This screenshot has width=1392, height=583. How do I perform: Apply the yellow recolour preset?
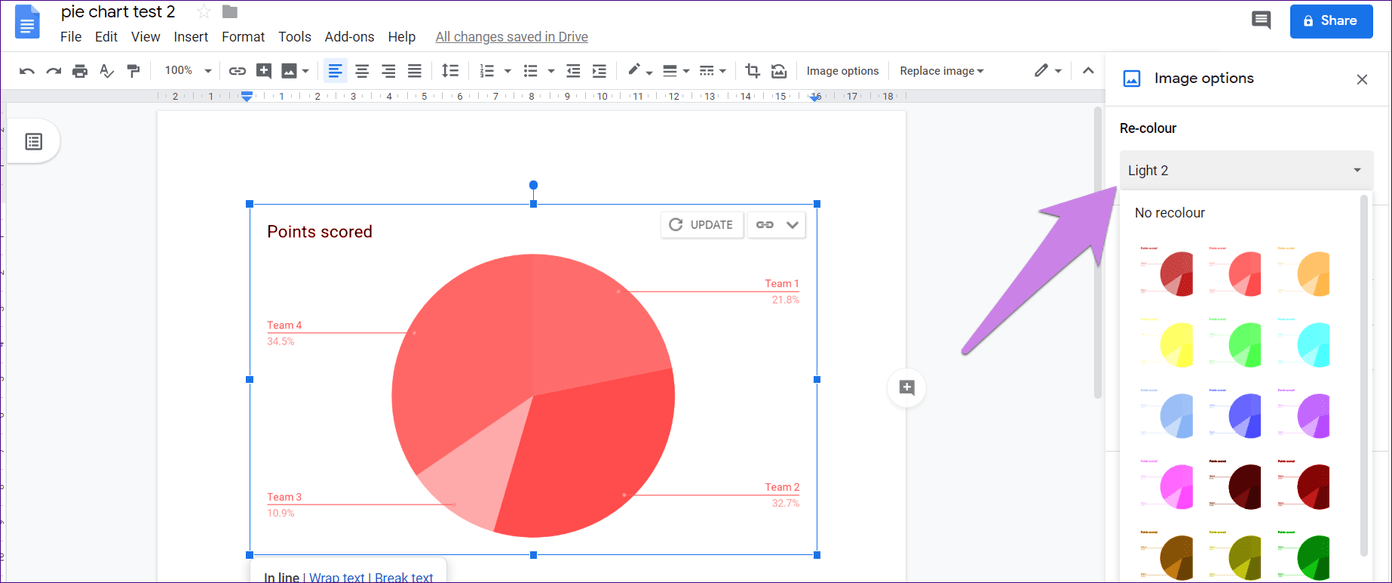pos(1168,342)
